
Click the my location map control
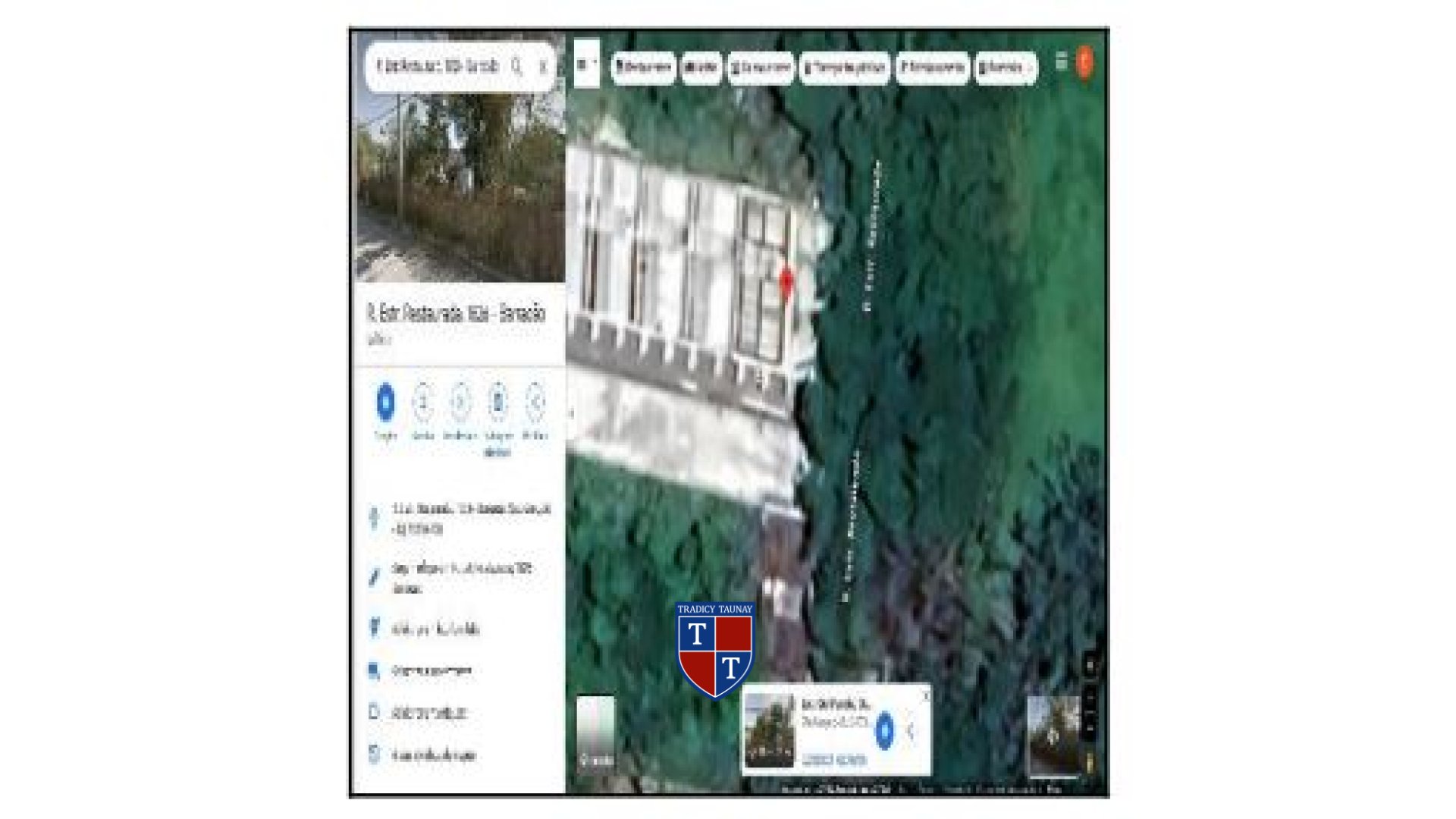tap(1090, 666)
